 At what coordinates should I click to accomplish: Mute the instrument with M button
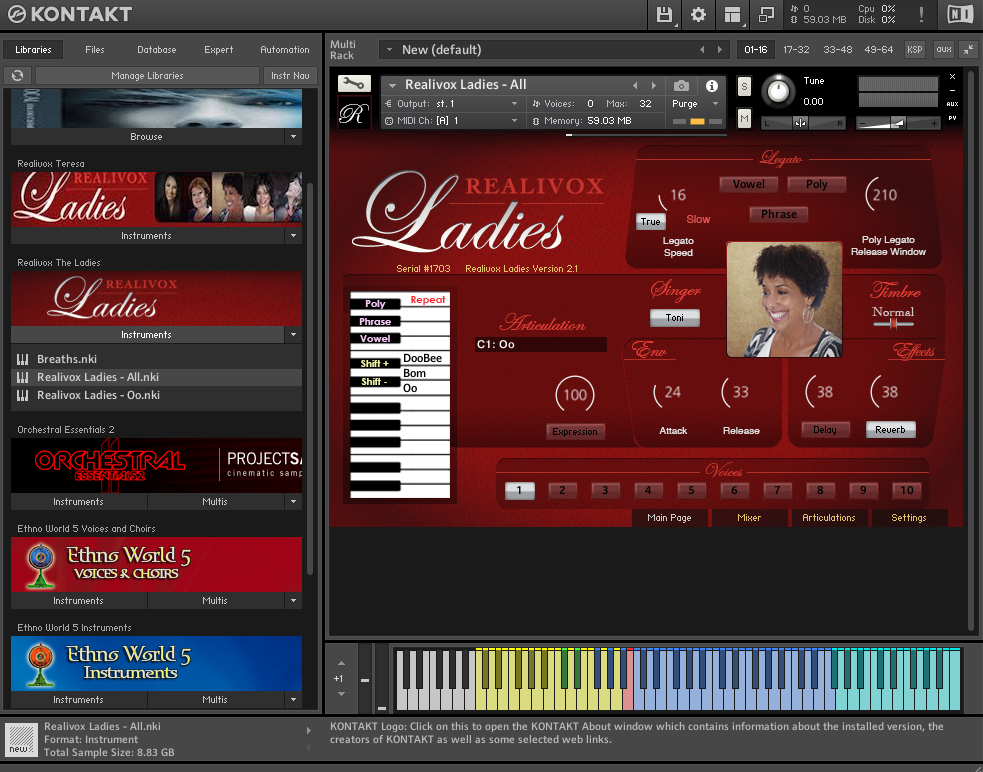[744, 118]
